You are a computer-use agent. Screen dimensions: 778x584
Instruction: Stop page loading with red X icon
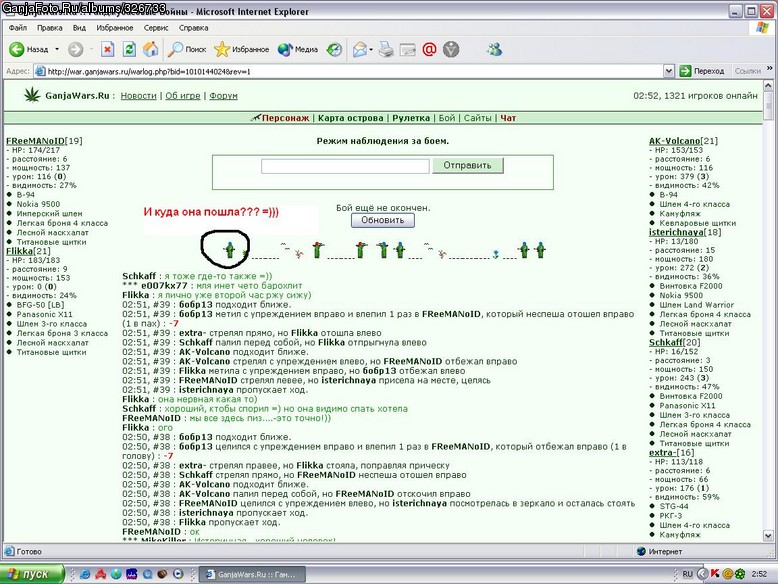tap(107, 49)
